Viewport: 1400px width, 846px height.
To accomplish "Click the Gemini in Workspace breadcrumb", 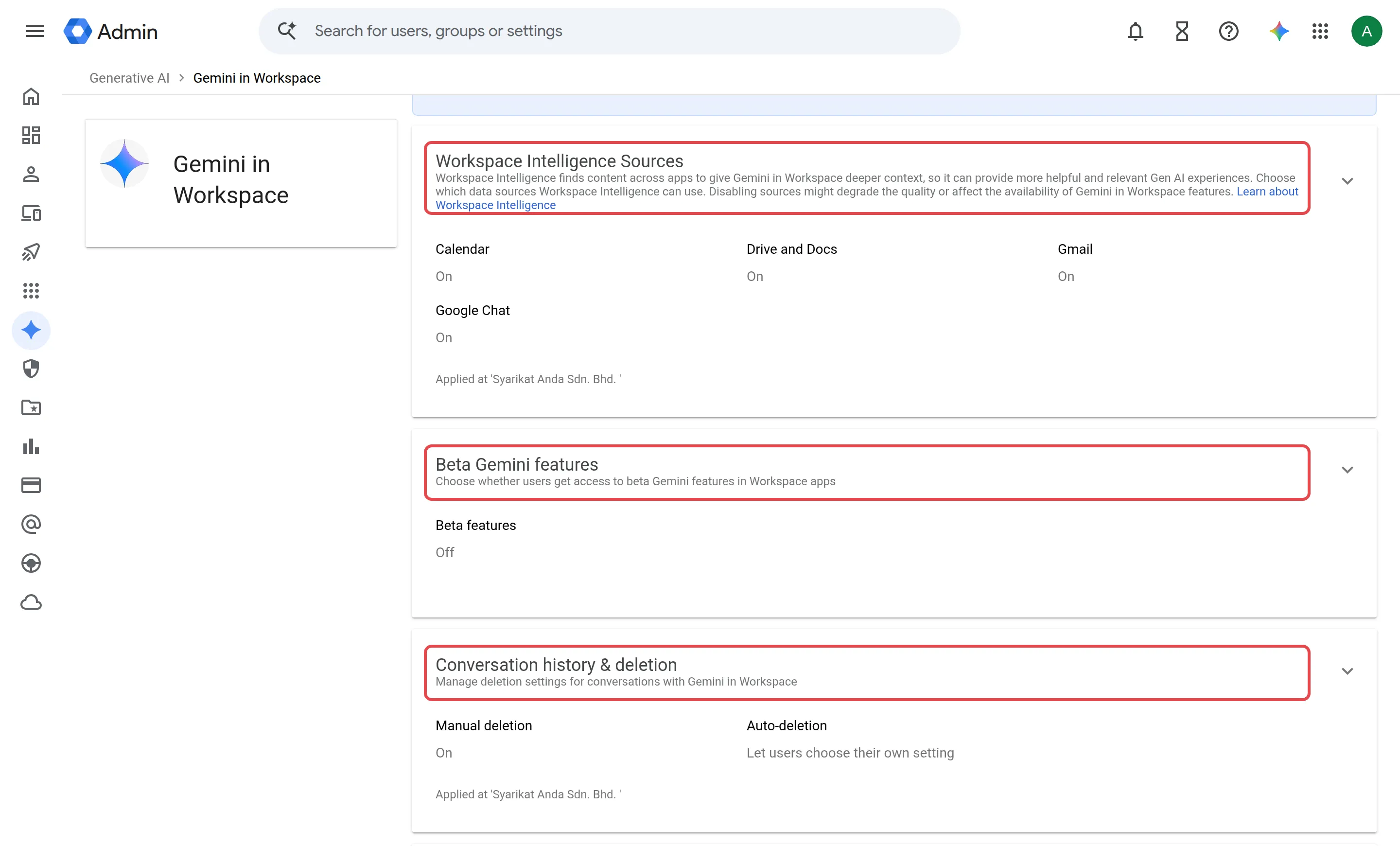I will pos(257,78).
